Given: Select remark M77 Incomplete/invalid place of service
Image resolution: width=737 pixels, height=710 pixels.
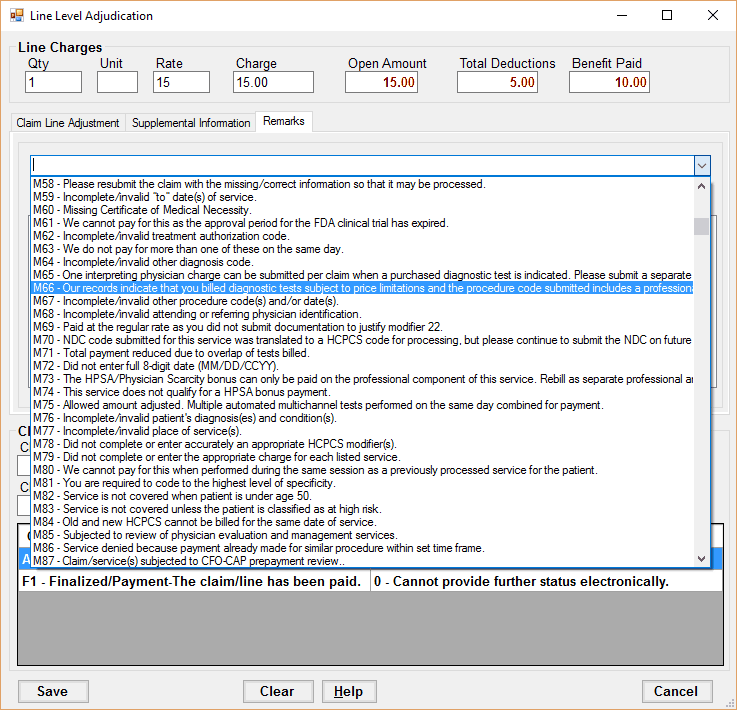Looking at the screenshot, I should click(x=124, y=431).
